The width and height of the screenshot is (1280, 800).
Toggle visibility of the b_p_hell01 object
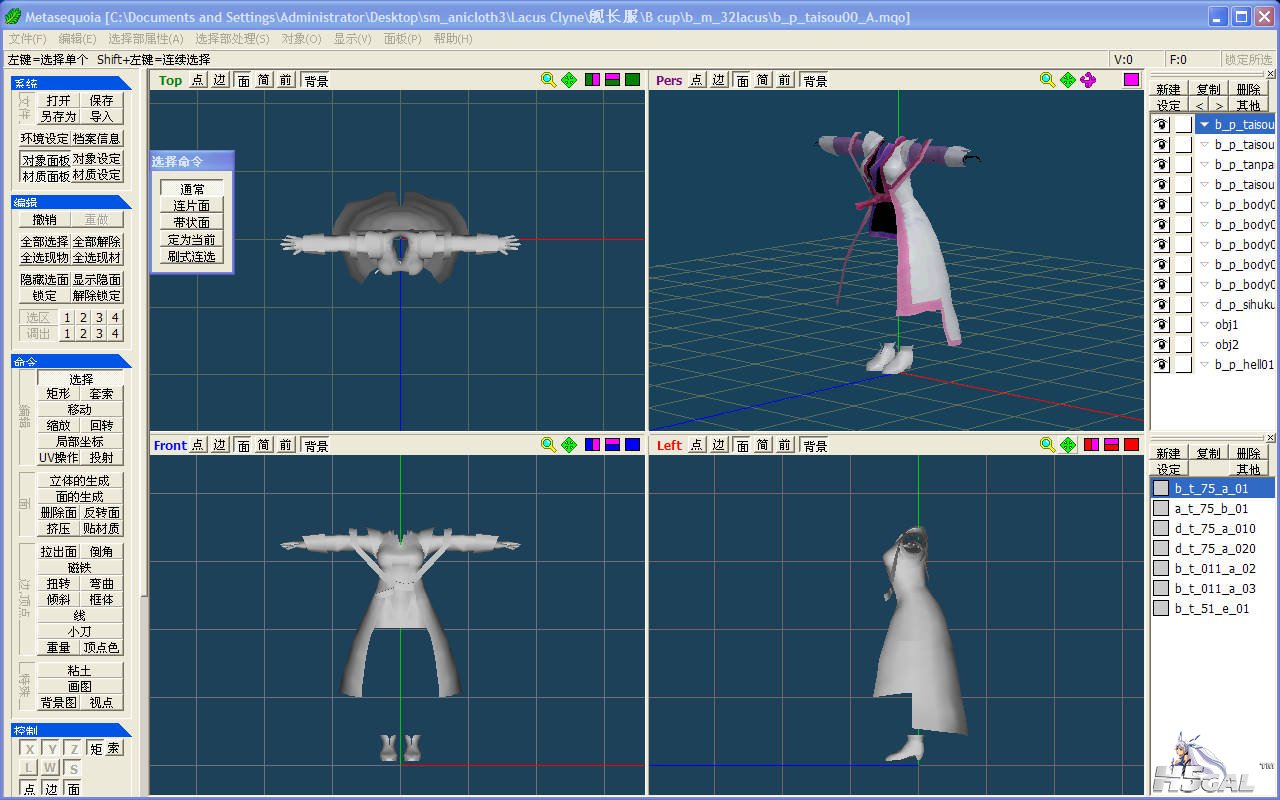[x=1161, y=365]
